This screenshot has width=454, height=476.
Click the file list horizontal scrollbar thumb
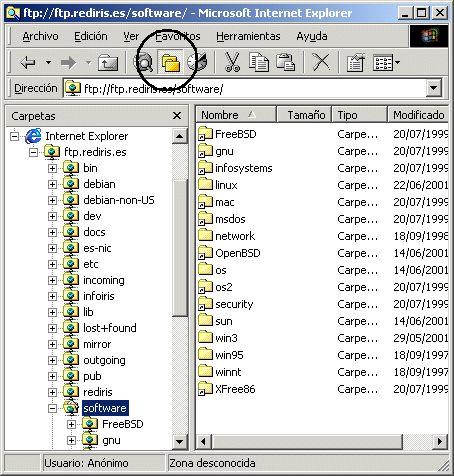click(307, 442)
